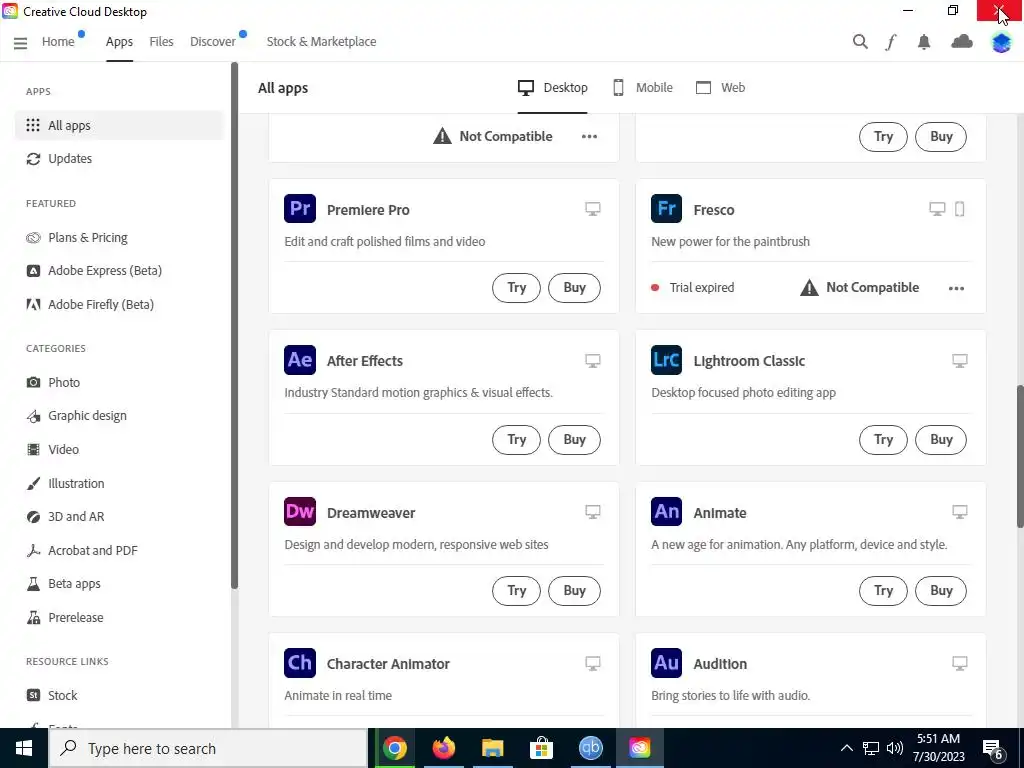
Task: Open Fresco's three-dot more options
Action: pos(956,288)
